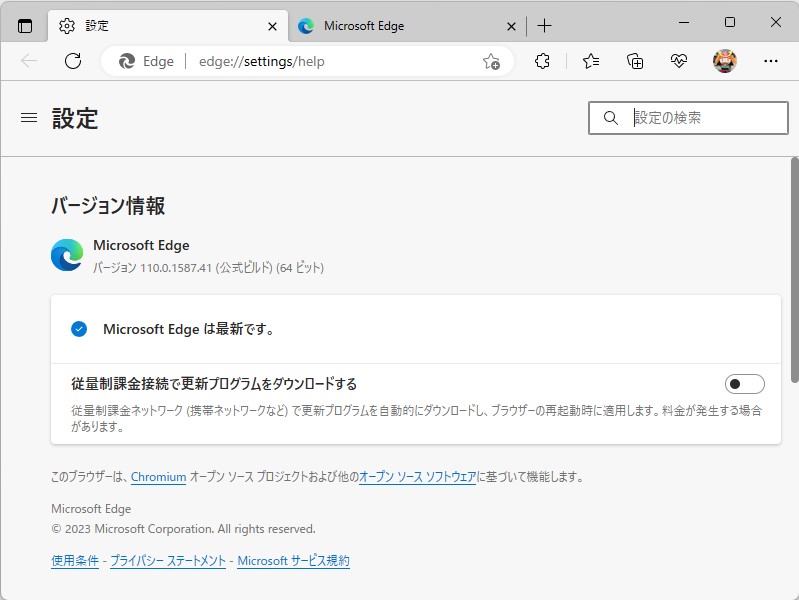The image size is (799, 600).
Task: Open the Settings and more ellipsis menu
Action: (770, 61)
